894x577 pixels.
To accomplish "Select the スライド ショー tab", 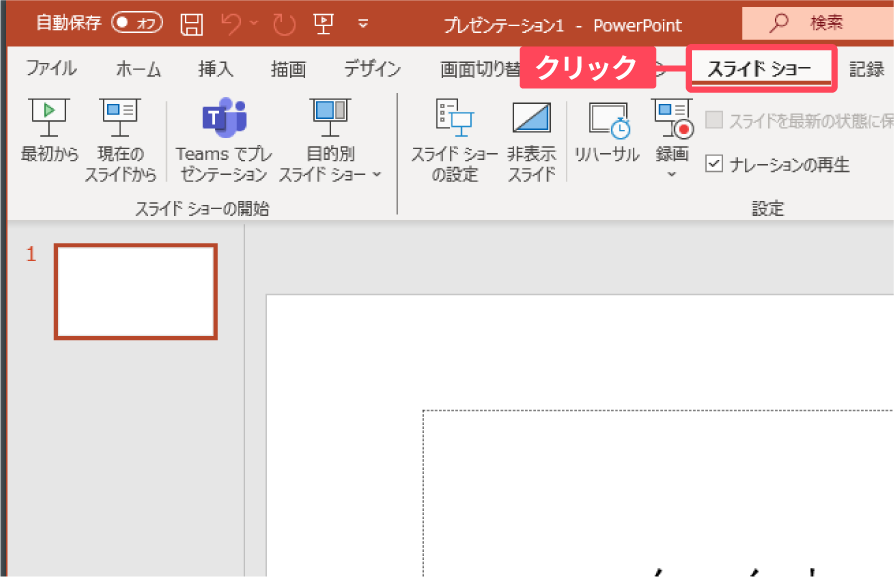I will [760, 69].
